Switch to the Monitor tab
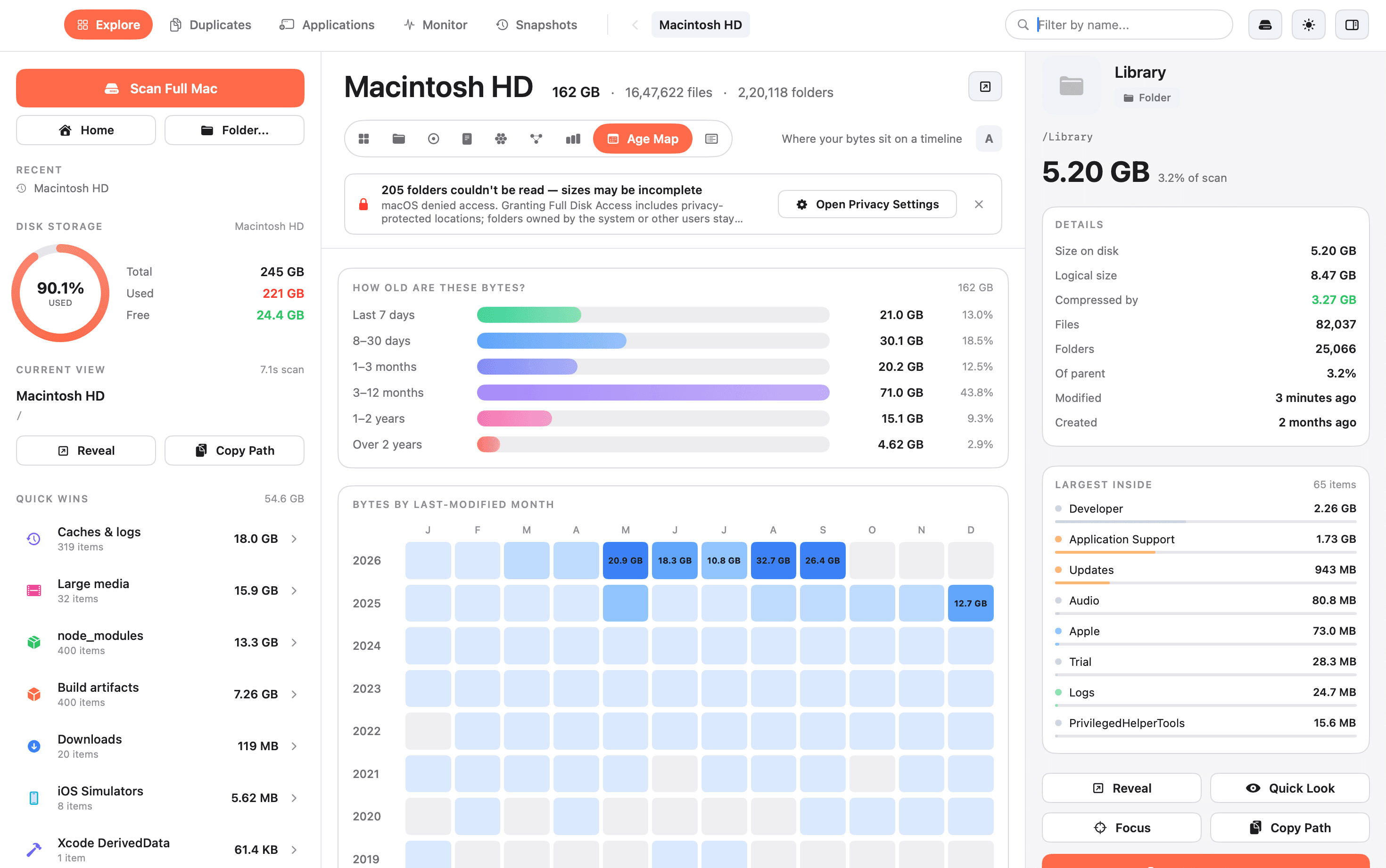Viewport: 1386px width, 868px height. point(436,25)
